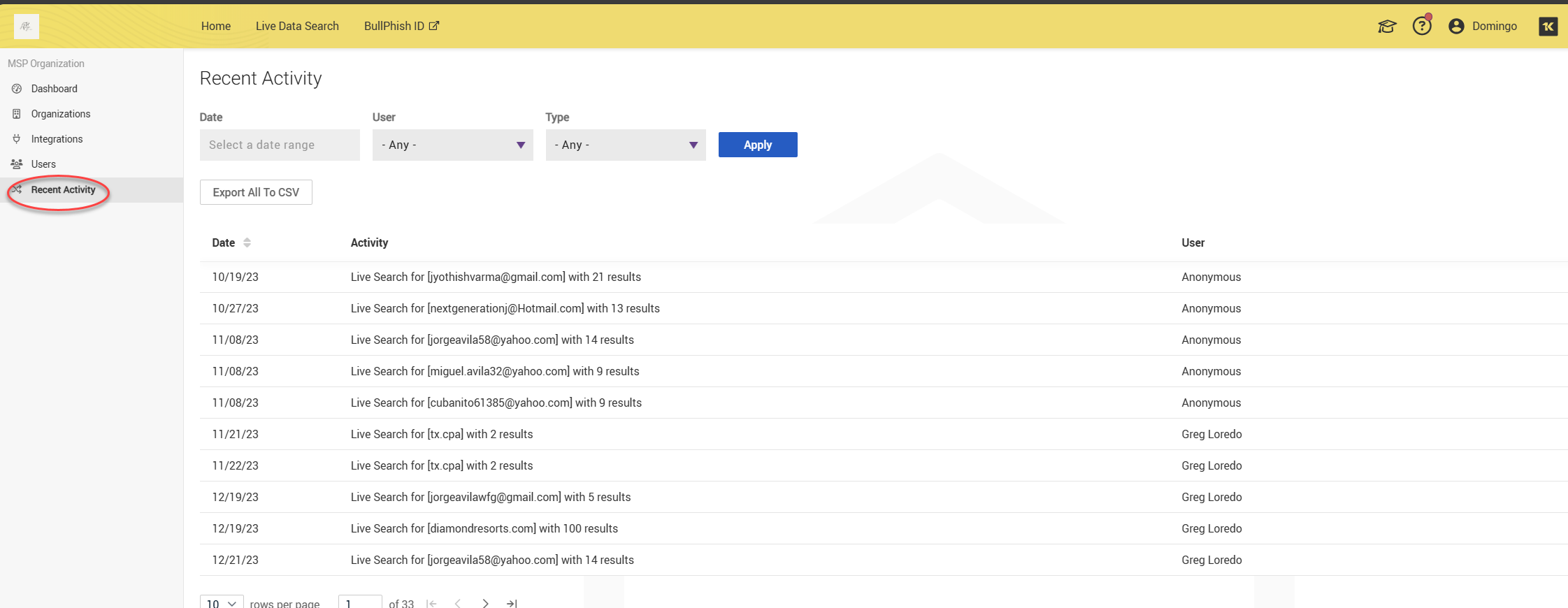Open BullPhish ID external link
1568x608 pixels.
[x=401, y=26]
